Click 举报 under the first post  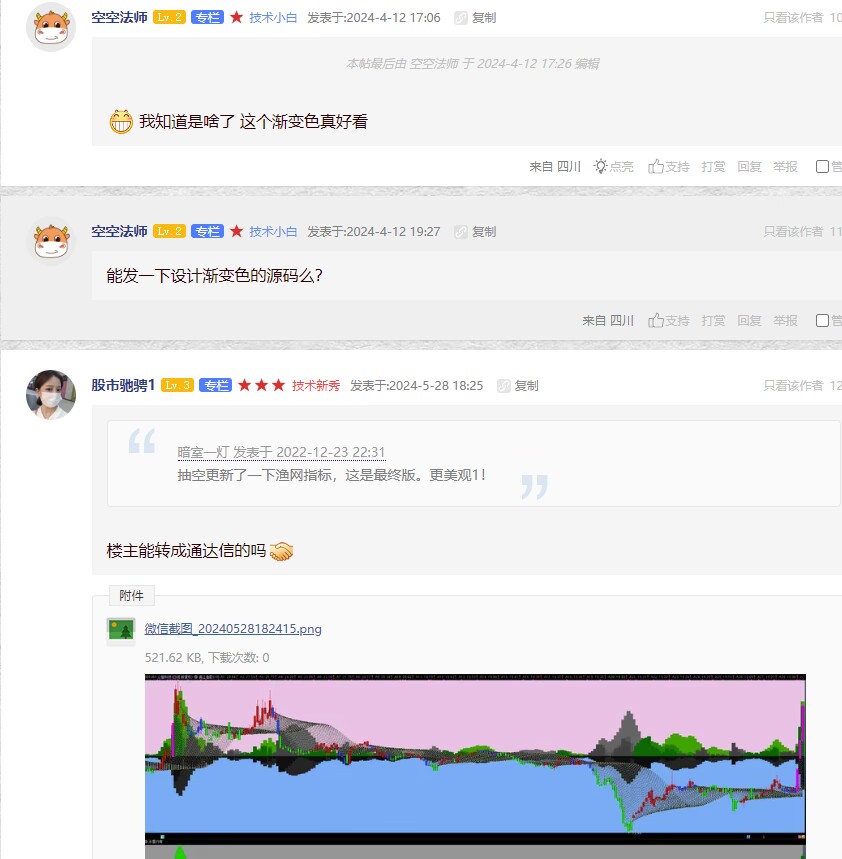tap(785, 167)
